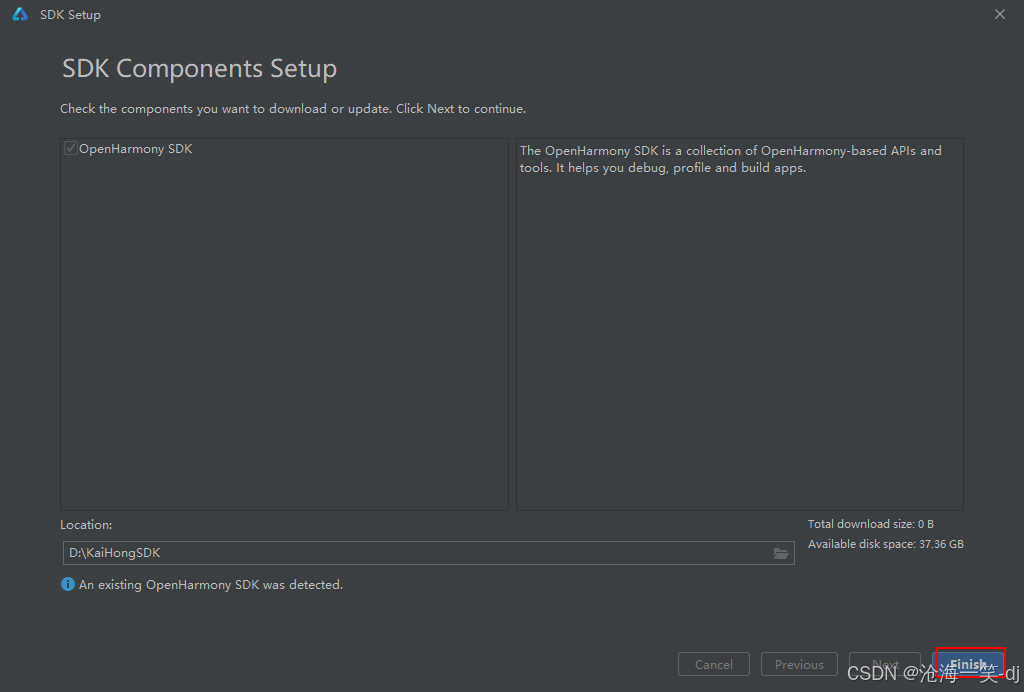
Task: Click the Previous button
Action: (799, 665)
